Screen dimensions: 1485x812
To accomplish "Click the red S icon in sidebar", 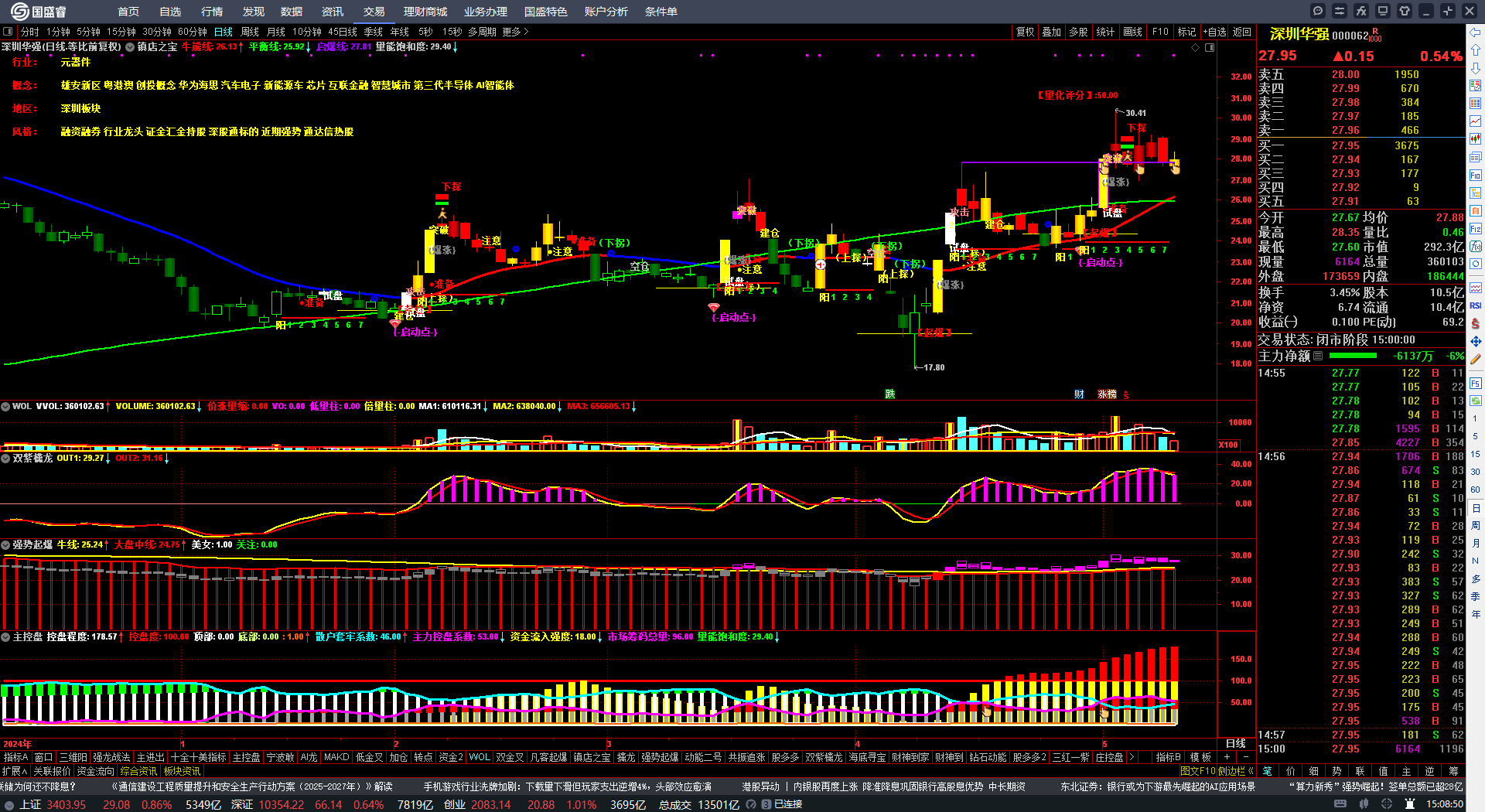I will [1476, 323].
